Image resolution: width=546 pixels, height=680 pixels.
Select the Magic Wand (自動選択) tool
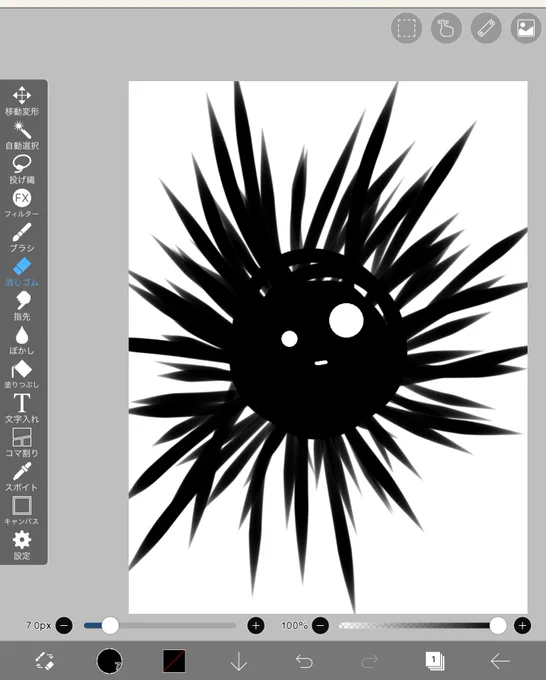(22, 135)
